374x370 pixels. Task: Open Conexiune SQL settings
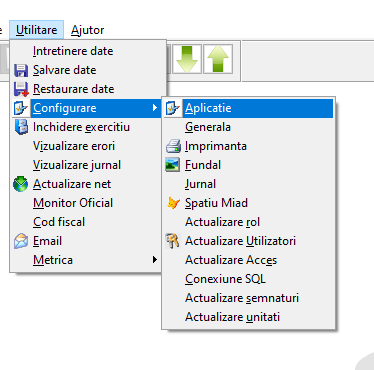pos(248,279)
